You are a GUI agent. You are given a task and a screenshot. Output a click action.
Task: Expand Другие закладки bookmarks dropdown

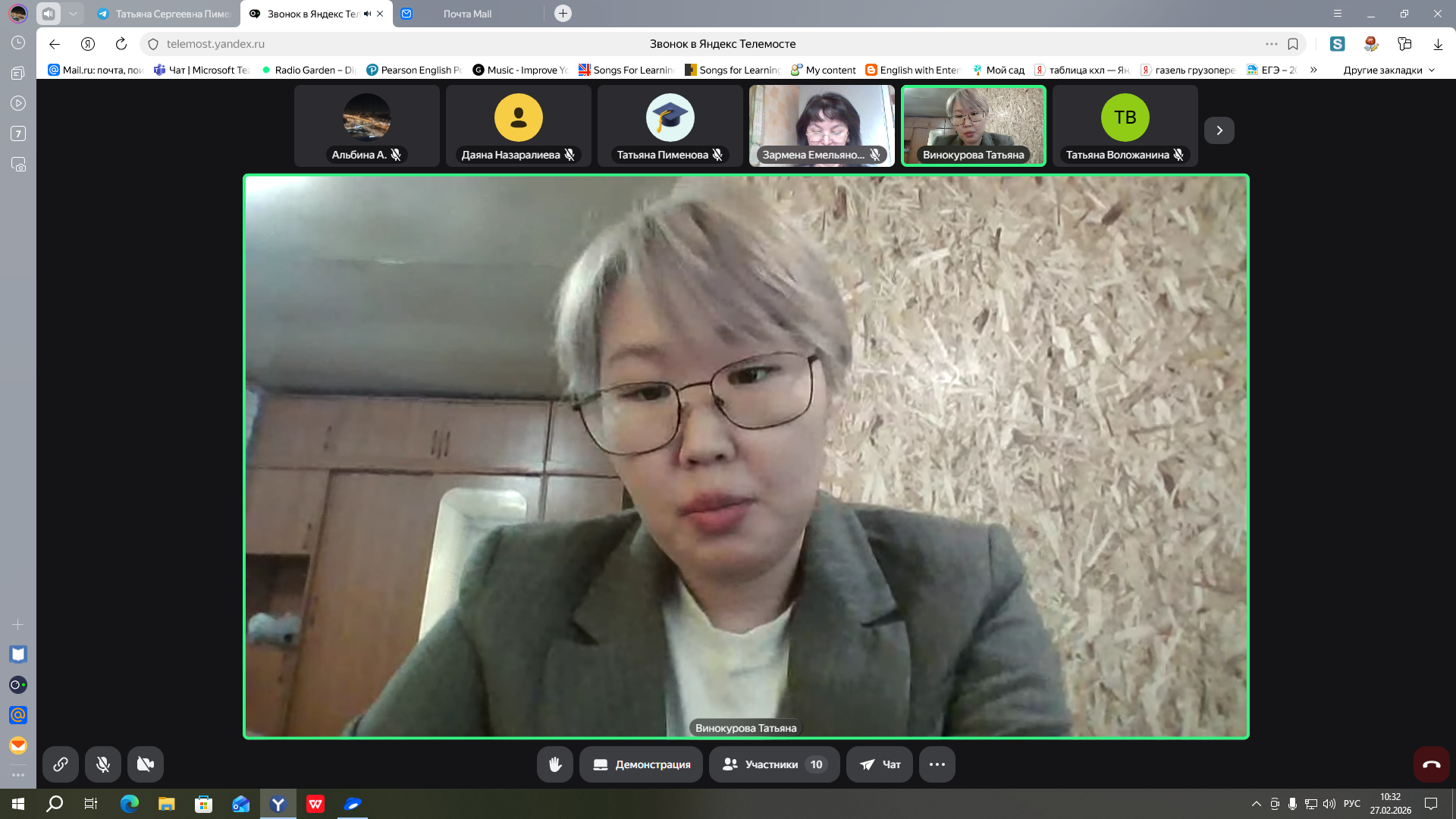point(1389,70)
